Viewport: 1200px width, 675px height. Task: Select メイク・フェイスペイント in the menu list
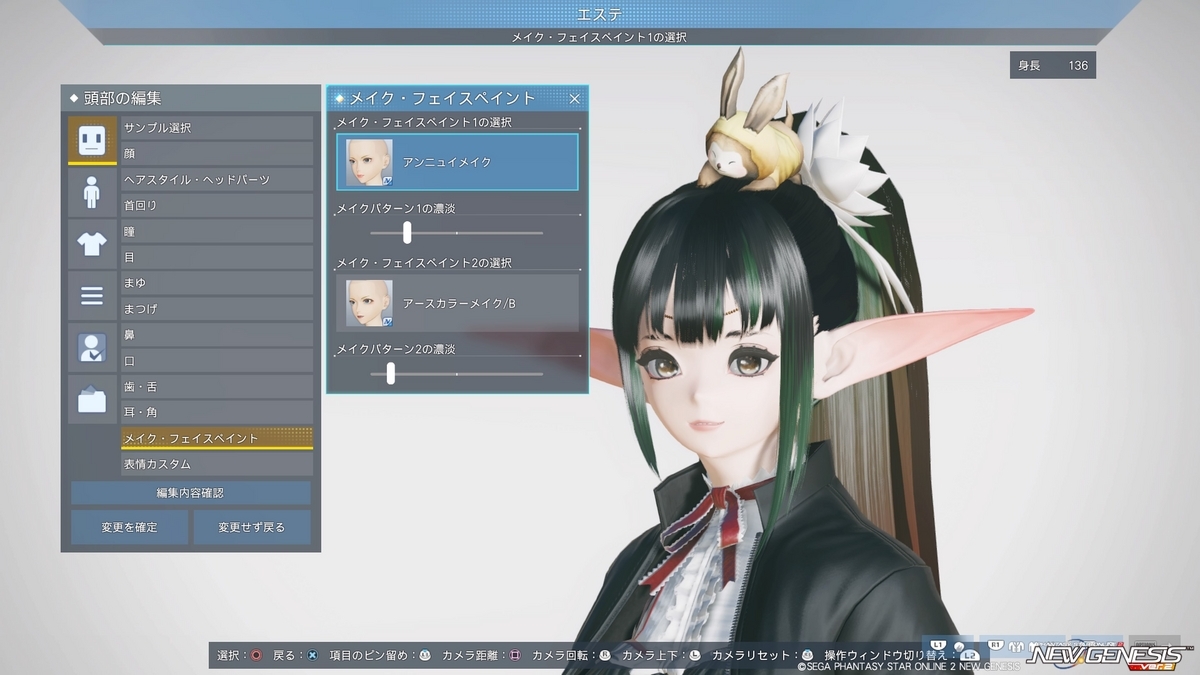217,438
